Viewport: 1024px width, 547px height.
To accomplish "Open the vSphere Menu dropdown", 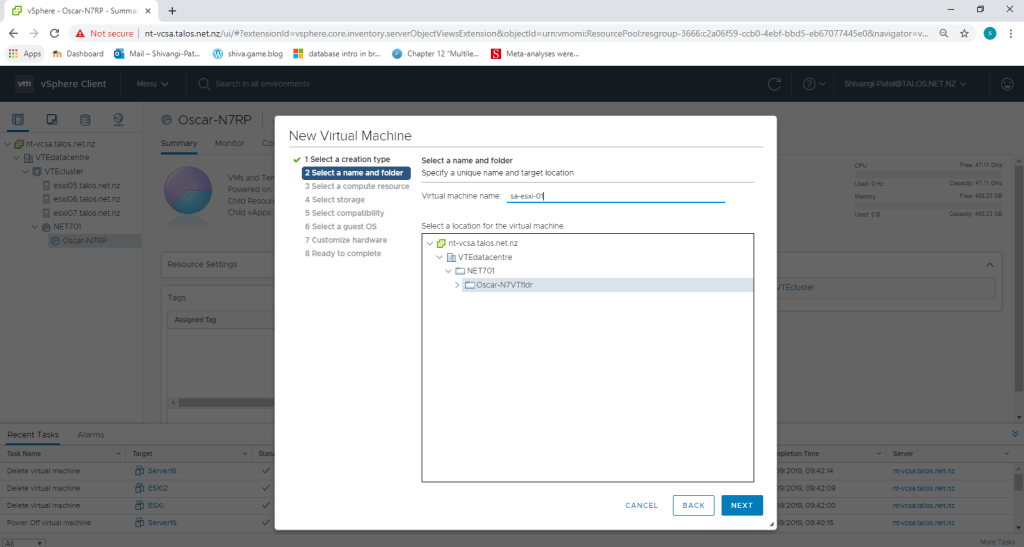I will coord(152,84).
